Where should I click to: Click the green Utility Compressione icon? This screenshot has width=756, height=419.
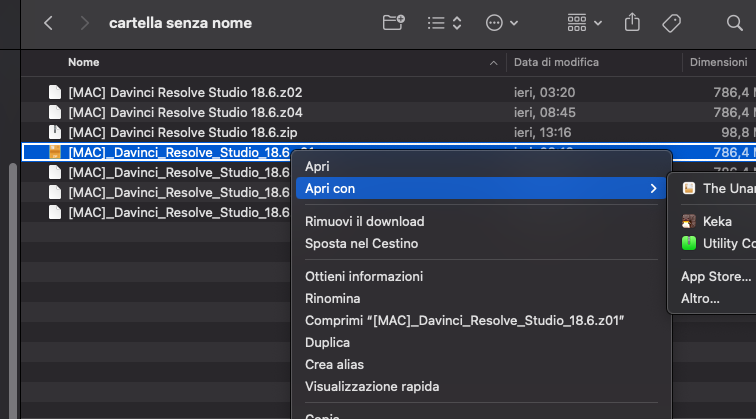point(689,243)
